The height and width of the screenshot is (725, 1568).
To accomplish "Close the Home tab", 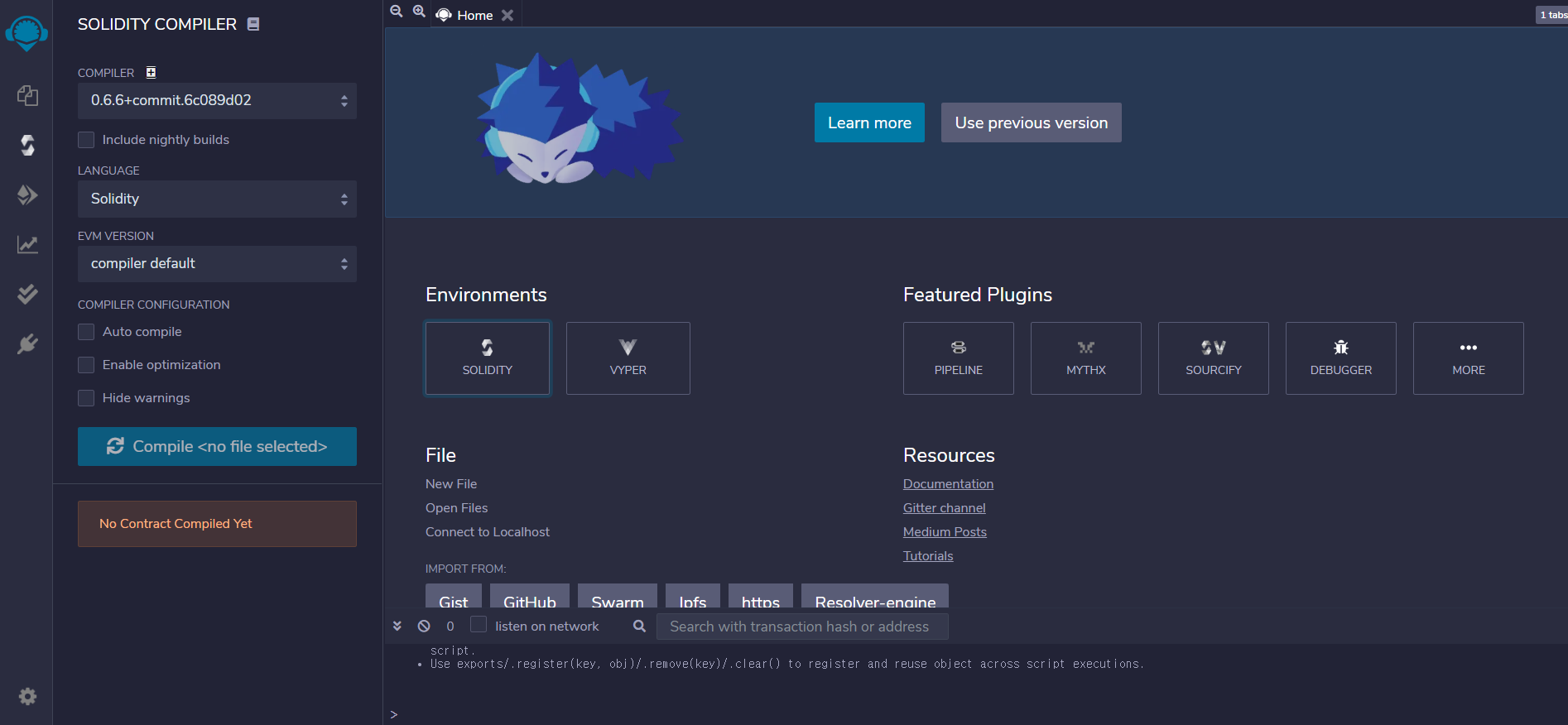I will 507,15.
